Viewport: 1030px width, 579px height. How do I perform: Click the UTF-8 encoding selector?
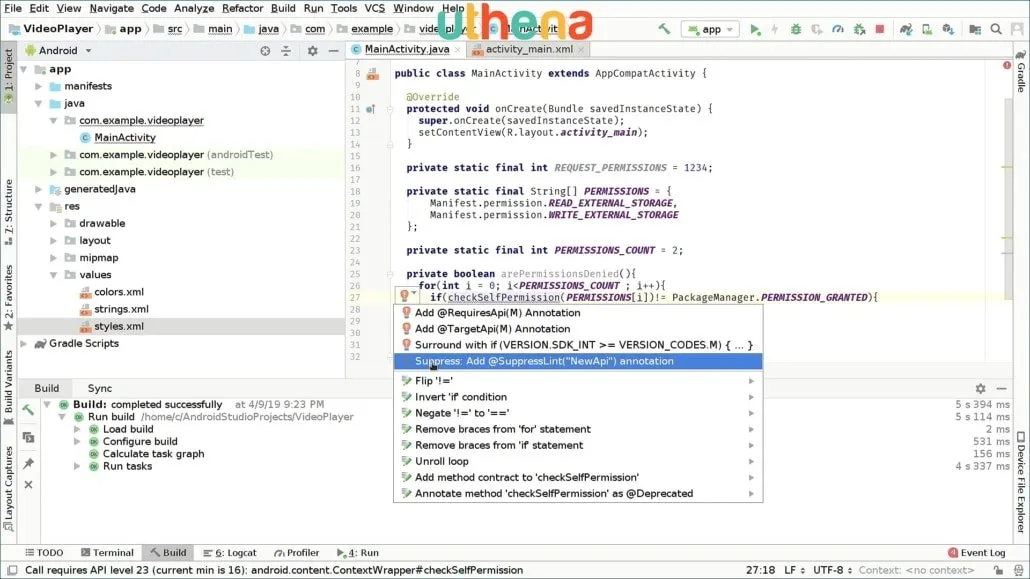(832, 570)
